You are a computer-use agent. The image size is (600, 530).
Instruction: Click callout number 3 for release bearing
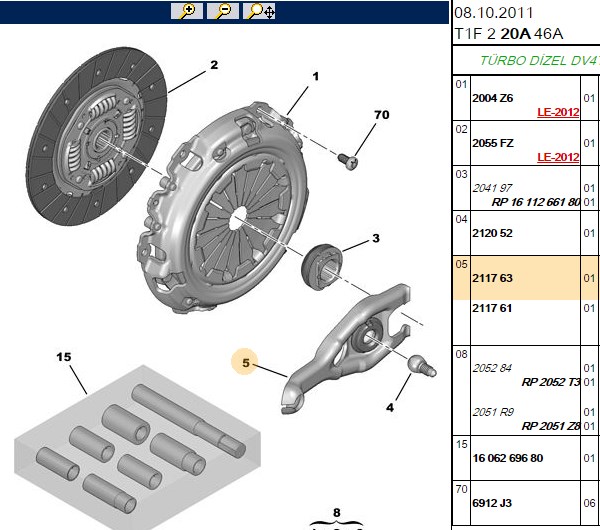[x=376, y=238]
